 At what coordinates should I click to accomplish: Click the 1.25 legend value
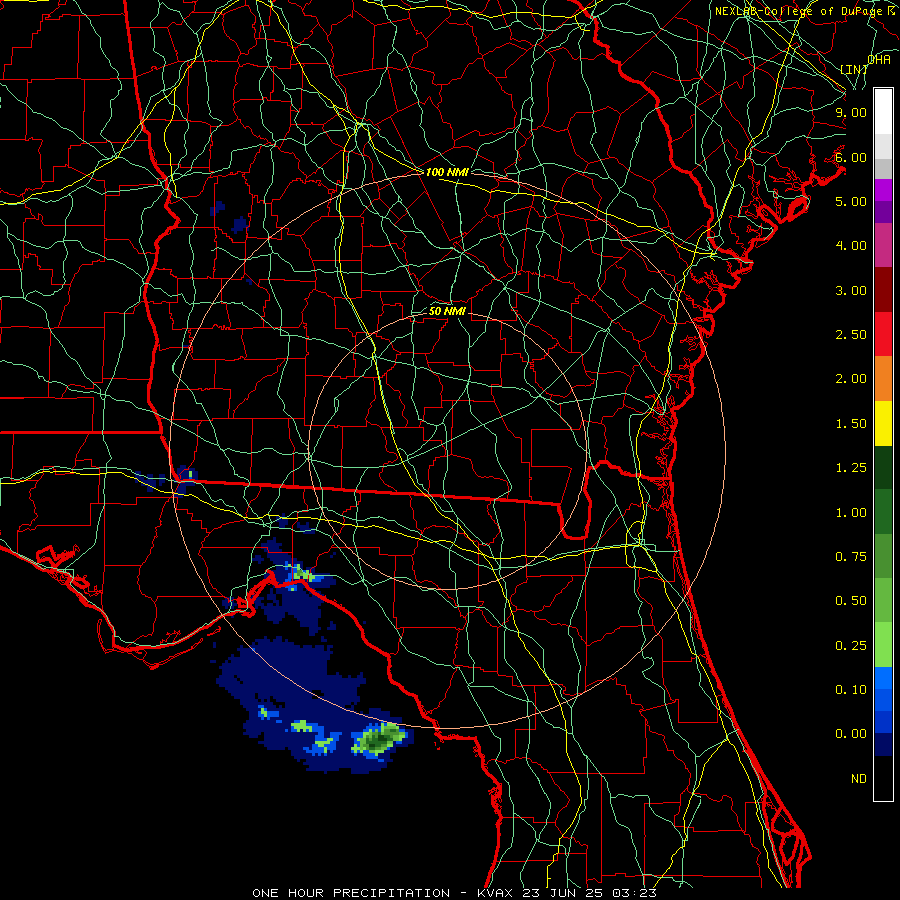click(851, 468)
